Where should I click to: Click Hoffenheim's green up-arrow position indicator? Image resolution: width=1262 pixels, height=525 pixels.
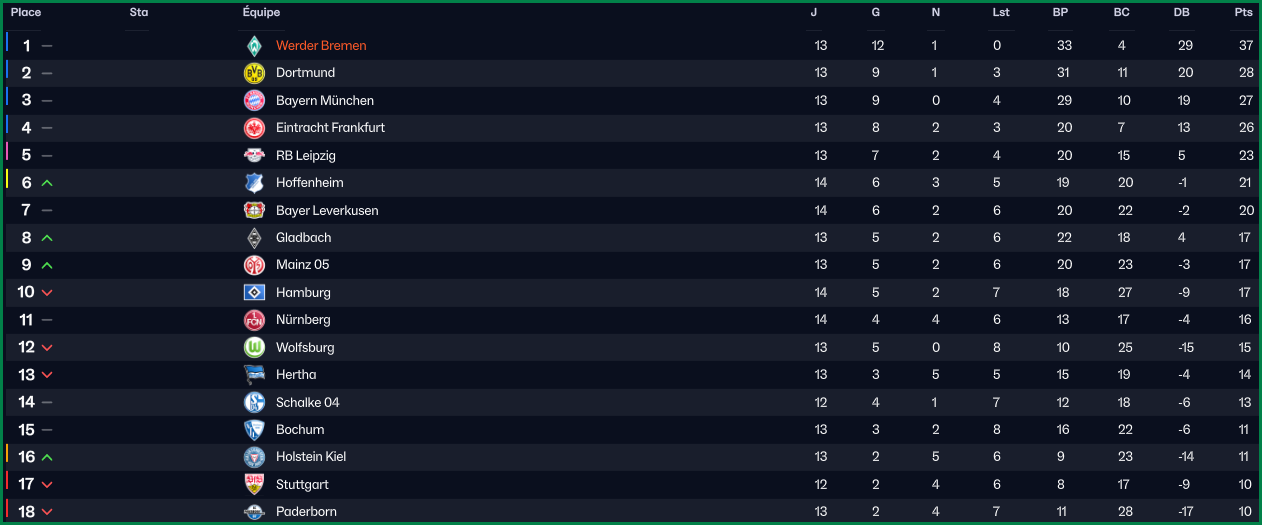47,183
